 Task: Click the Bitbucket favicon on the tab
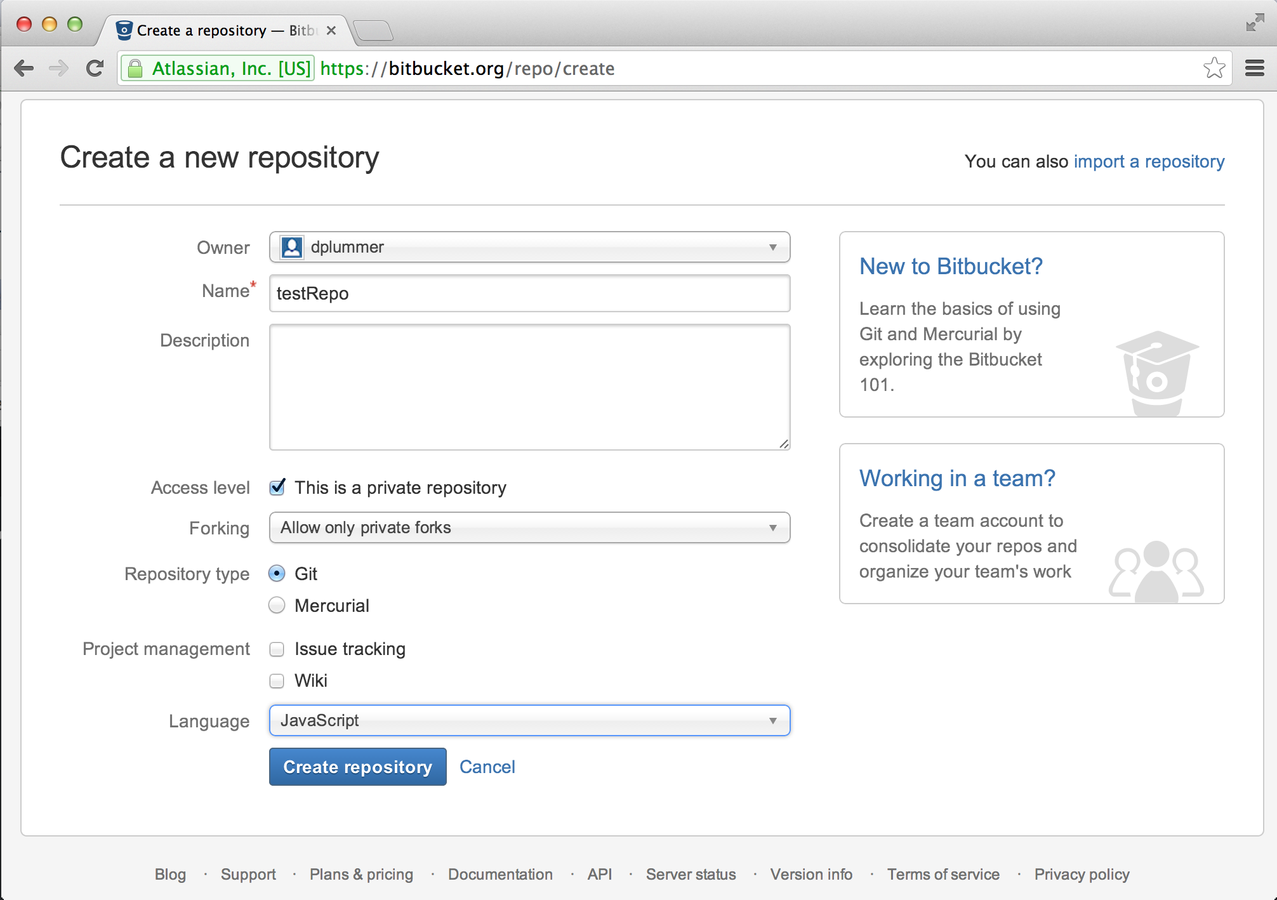[x=124, y=30]
